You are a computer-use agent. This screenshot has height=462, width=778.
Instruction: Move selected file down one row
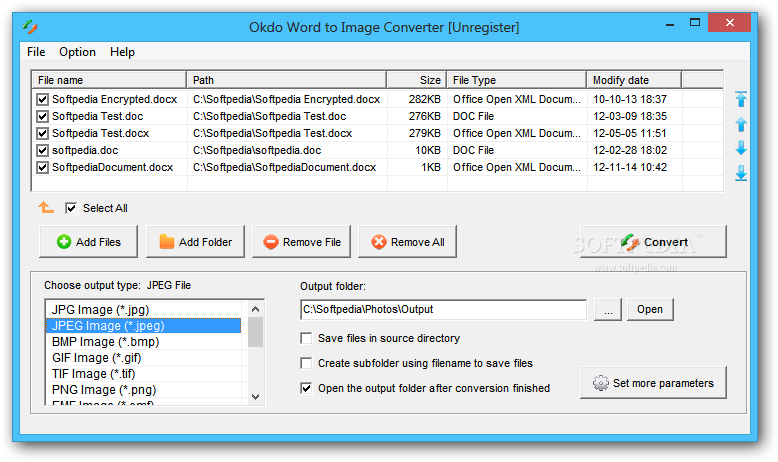741,148
